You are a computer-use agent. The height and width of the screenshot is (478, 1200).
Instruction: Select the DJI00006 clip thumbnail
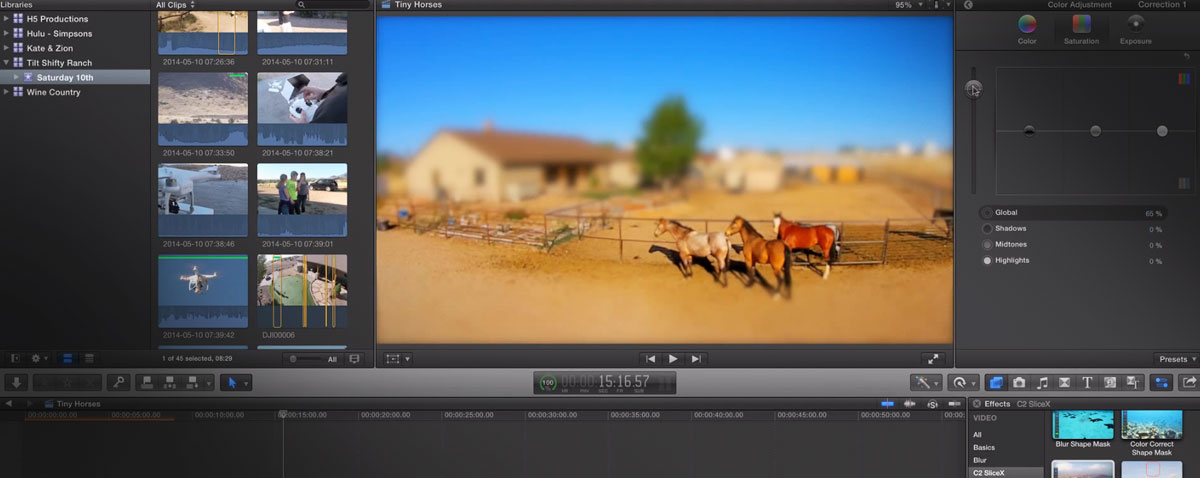point(302,290)
